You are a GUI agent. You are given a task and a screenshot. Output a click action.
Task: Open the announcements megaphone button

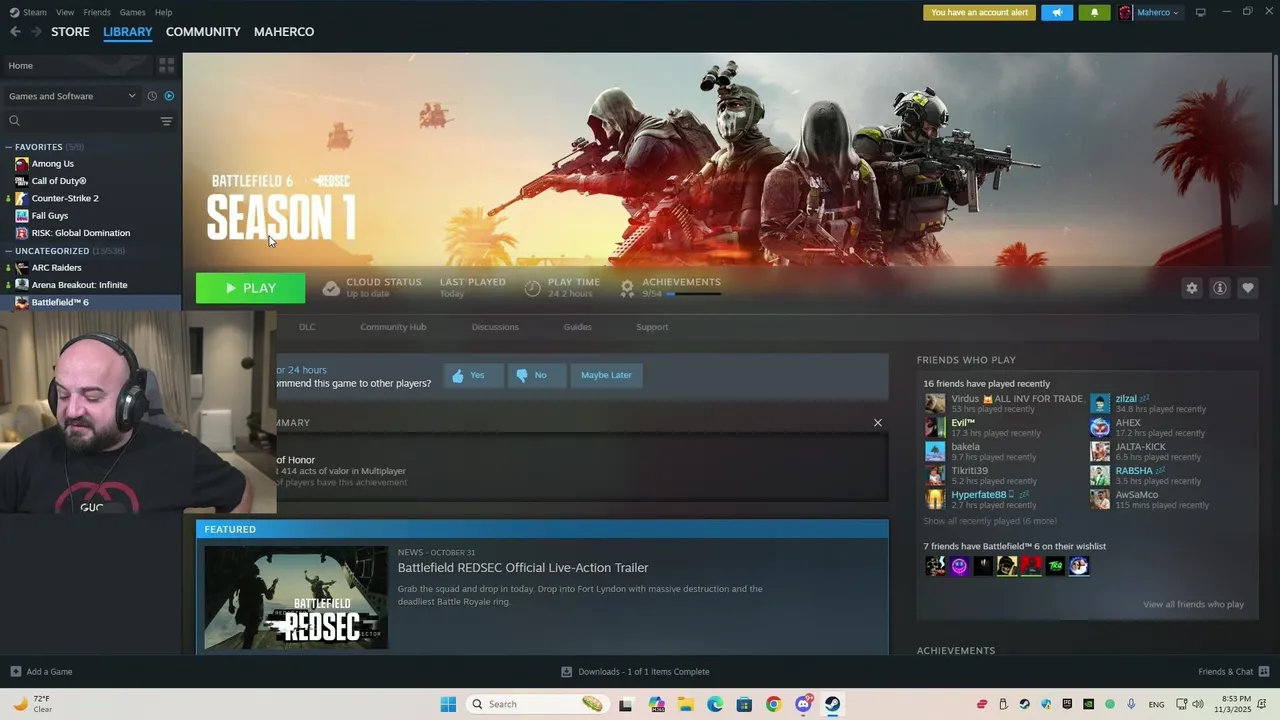click(1057, 13)
